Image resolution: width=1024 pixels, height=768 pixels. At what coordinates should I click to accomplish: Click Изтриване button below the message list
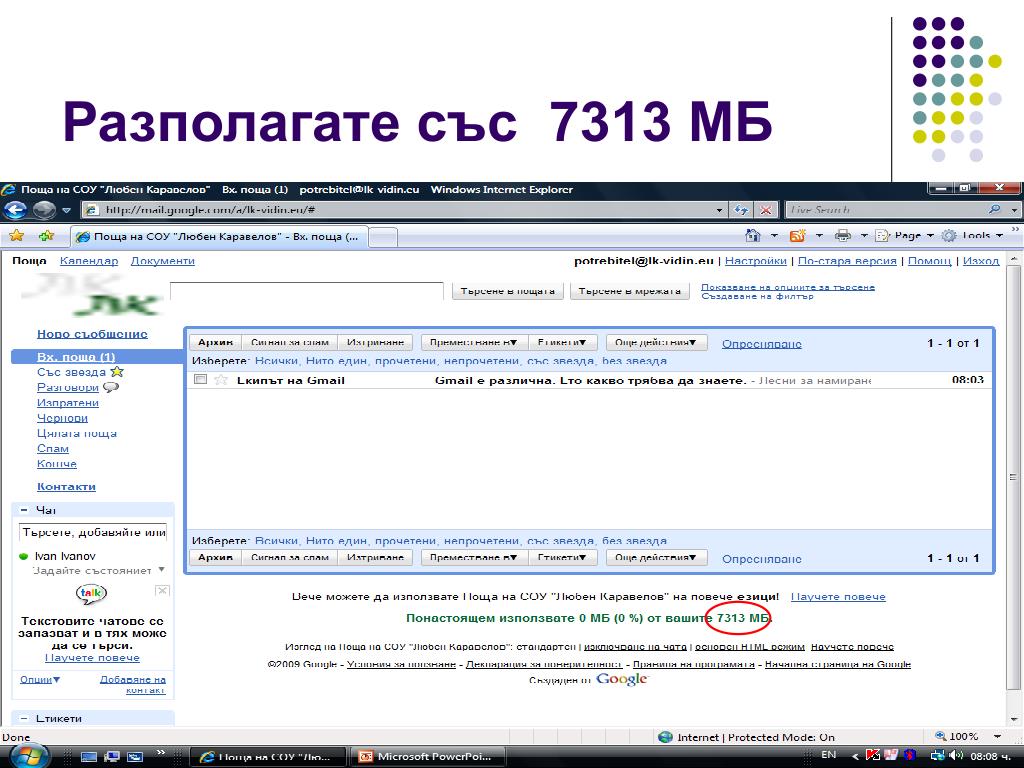[376, 557]
